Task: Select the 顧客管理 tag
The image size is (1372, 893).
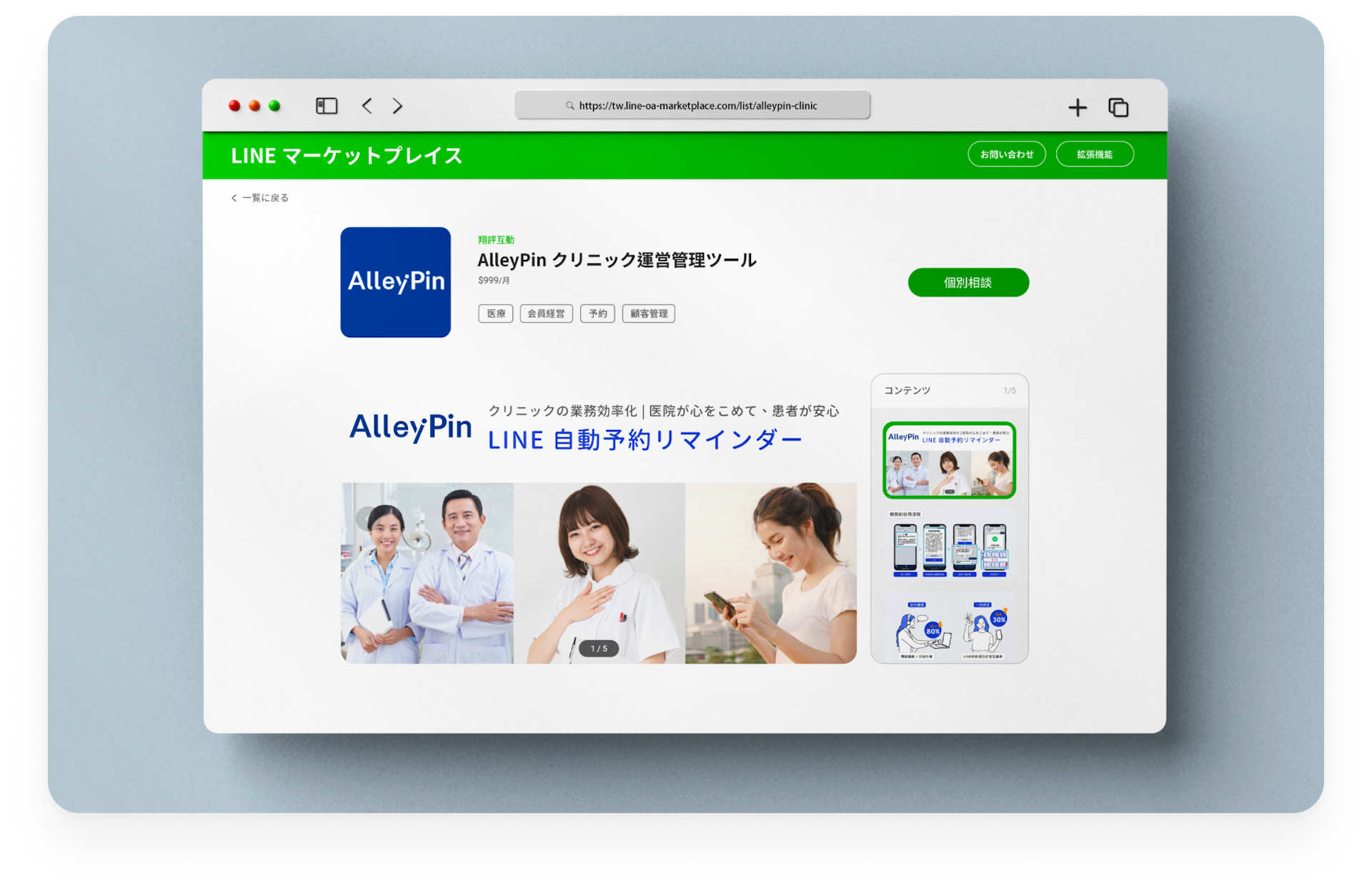Action: (x=649, y=314)
